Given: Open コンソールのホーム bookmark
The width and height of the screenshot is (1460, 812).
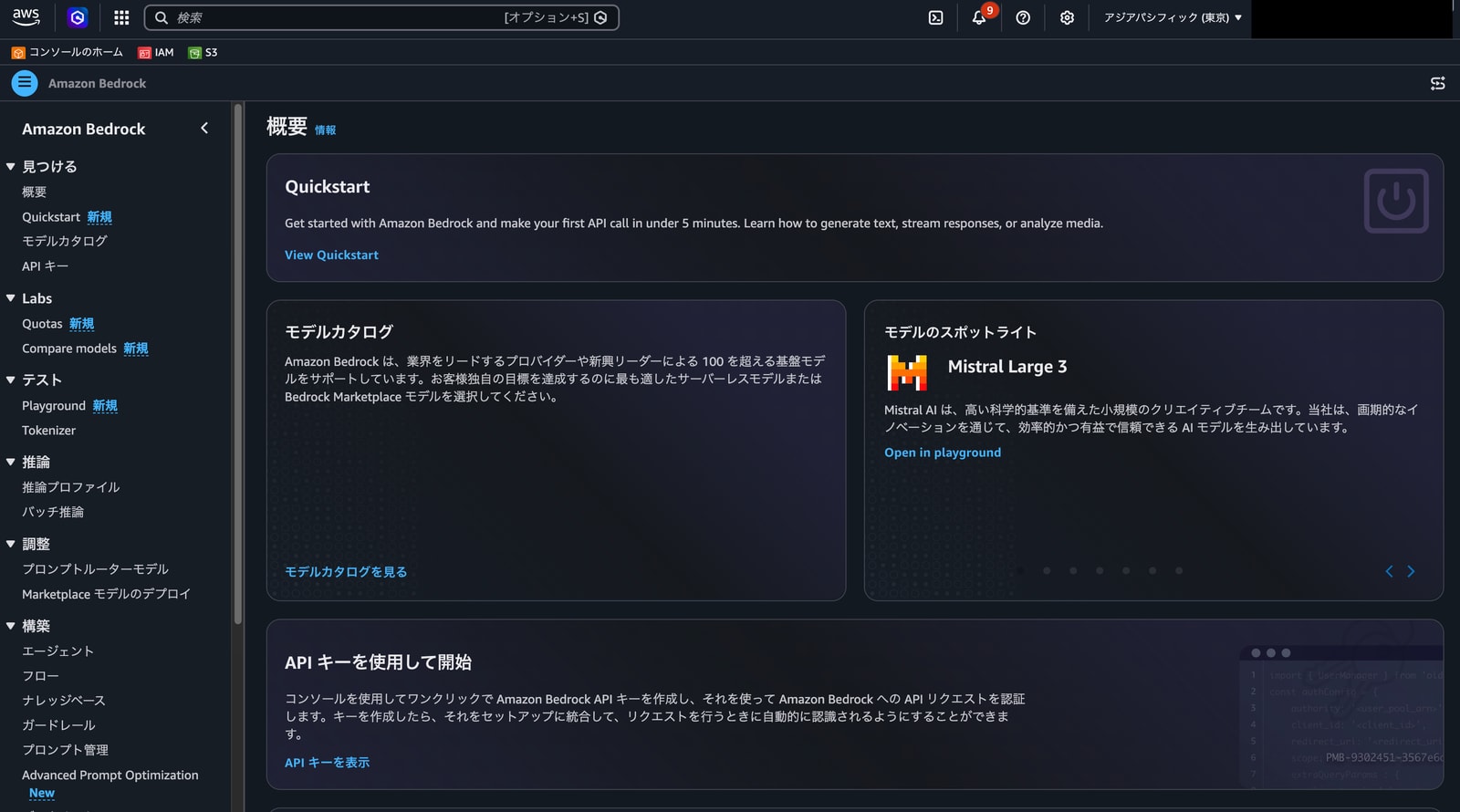Looking at the screenshot, I should (x=68, y=52).
